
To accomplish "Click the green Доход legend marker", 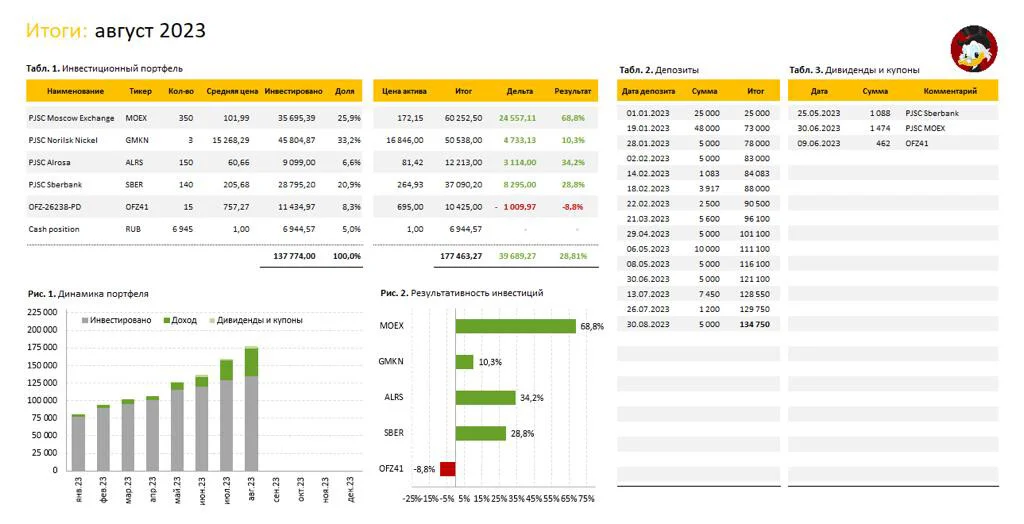I will tap(167, 321).
